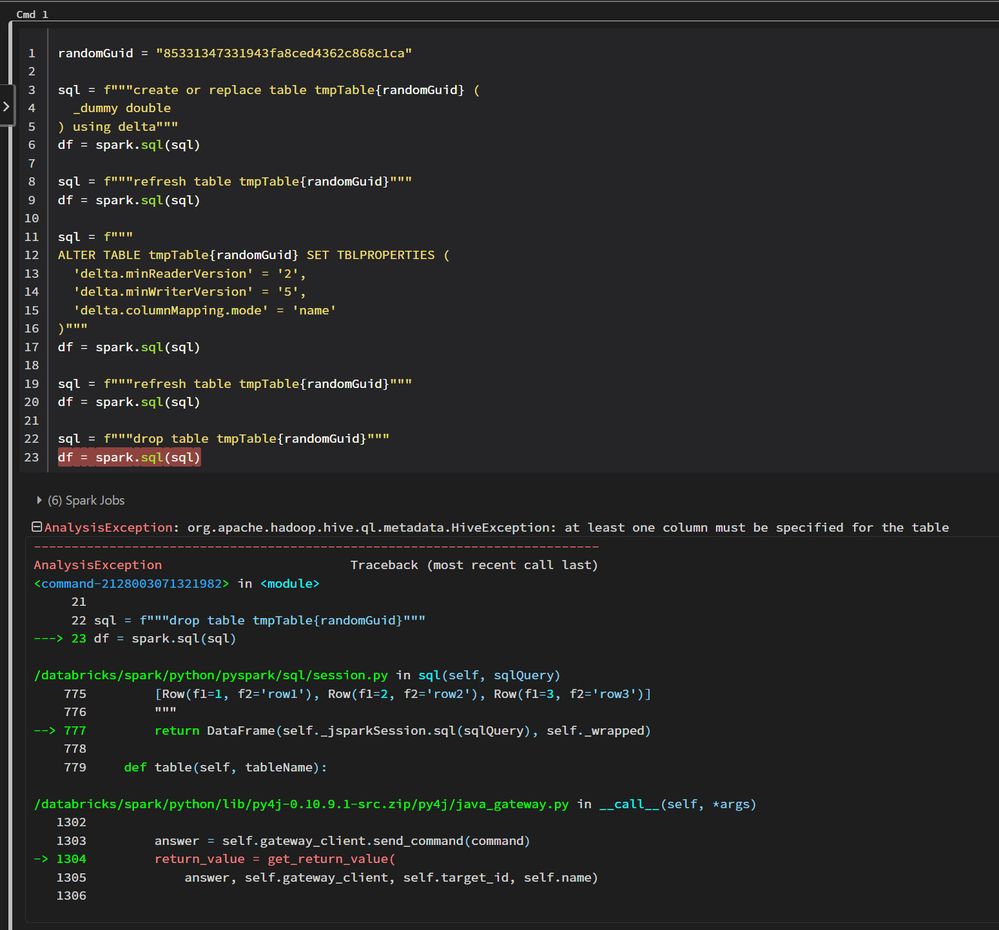Click the red highlighted code on line 23
Image resolution: width=999 pixels, height=930 pixels.
click(x=129, y=457)
